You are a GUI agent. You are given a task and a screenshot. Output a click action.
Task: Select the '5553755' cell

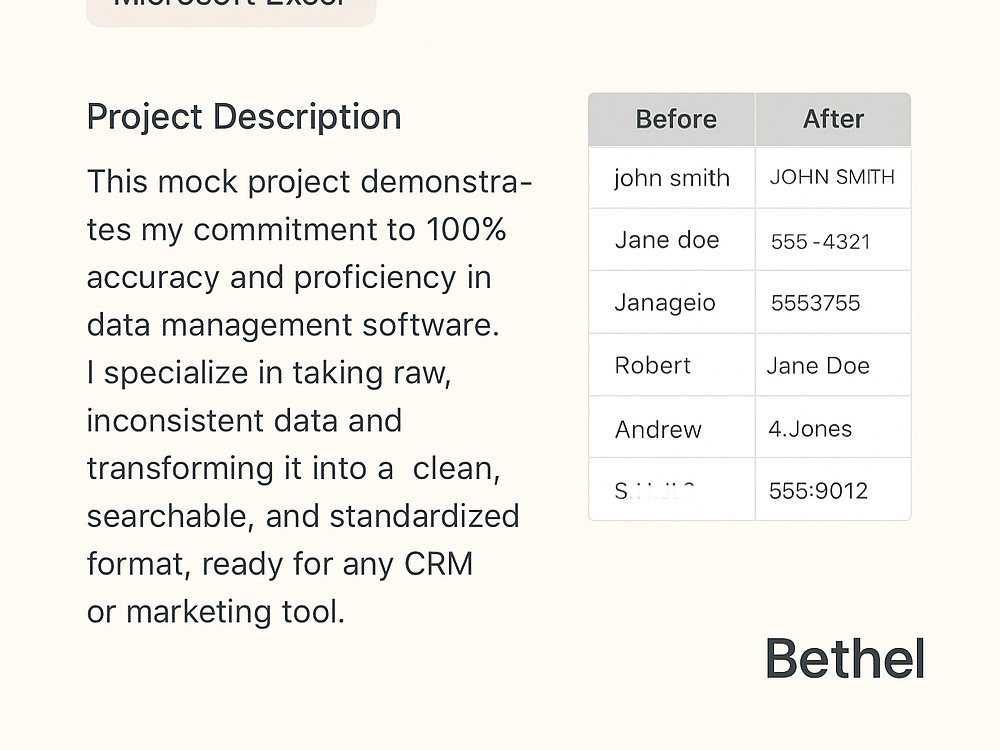833,302
